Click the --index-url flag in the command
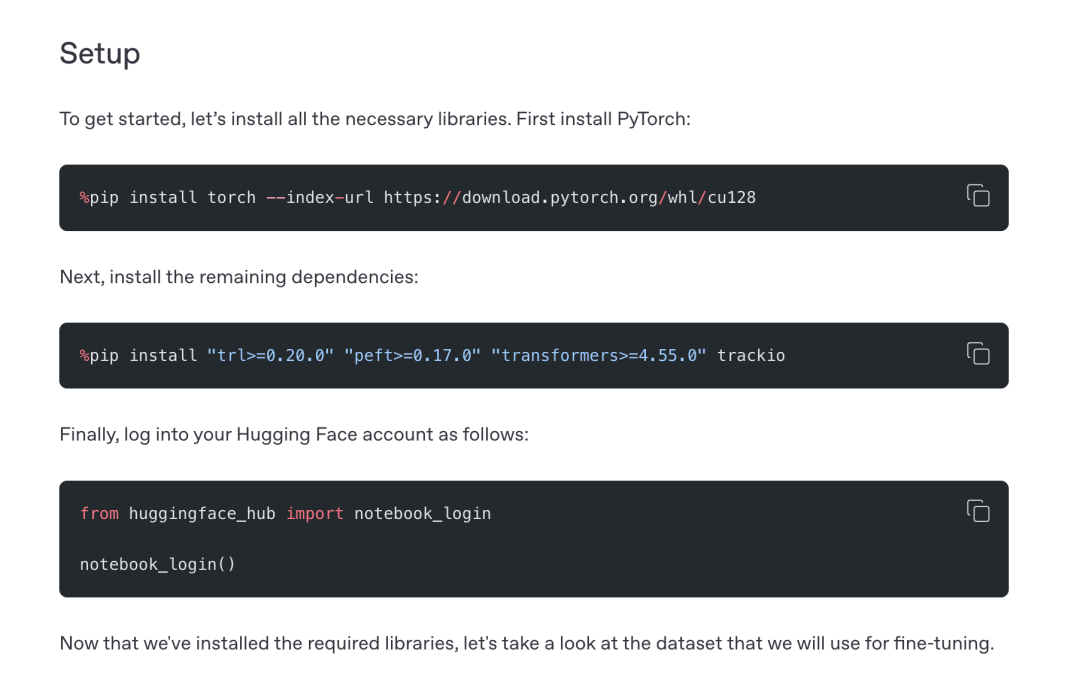1080x698 pixels. 320,198
